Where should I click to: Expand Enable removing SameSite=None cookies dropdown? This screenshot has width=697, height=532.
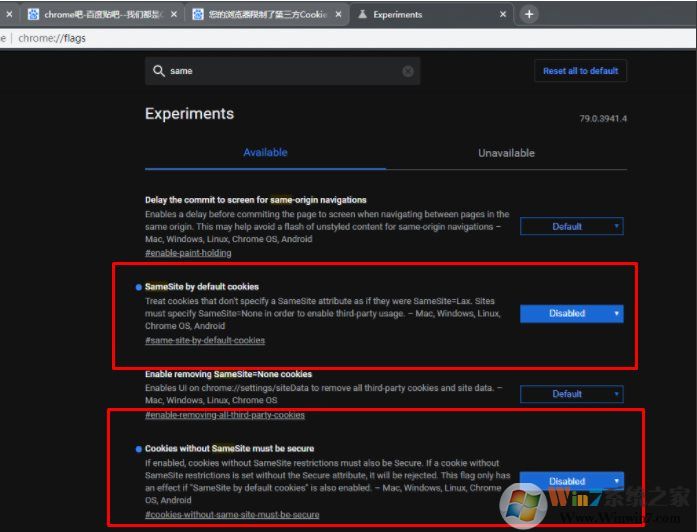(571, 394)
